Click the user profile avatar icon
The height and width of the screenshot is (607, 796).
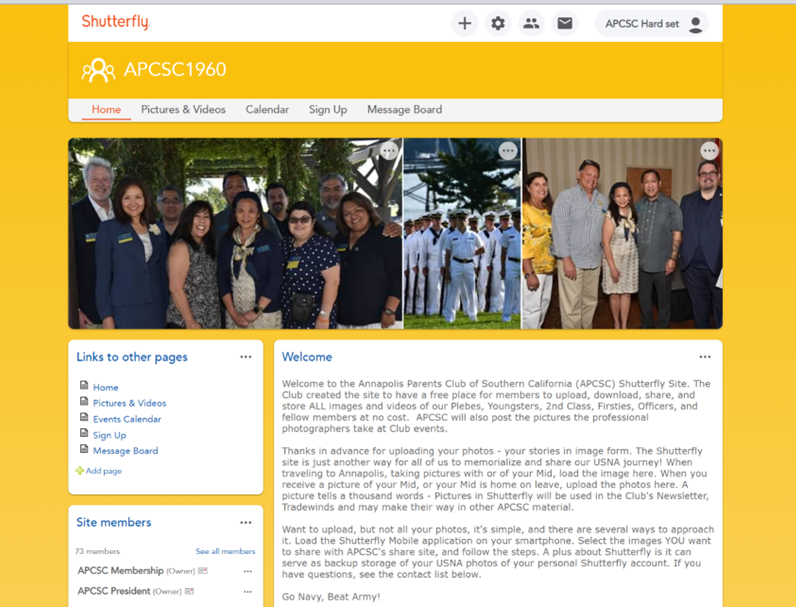(695, 24)
